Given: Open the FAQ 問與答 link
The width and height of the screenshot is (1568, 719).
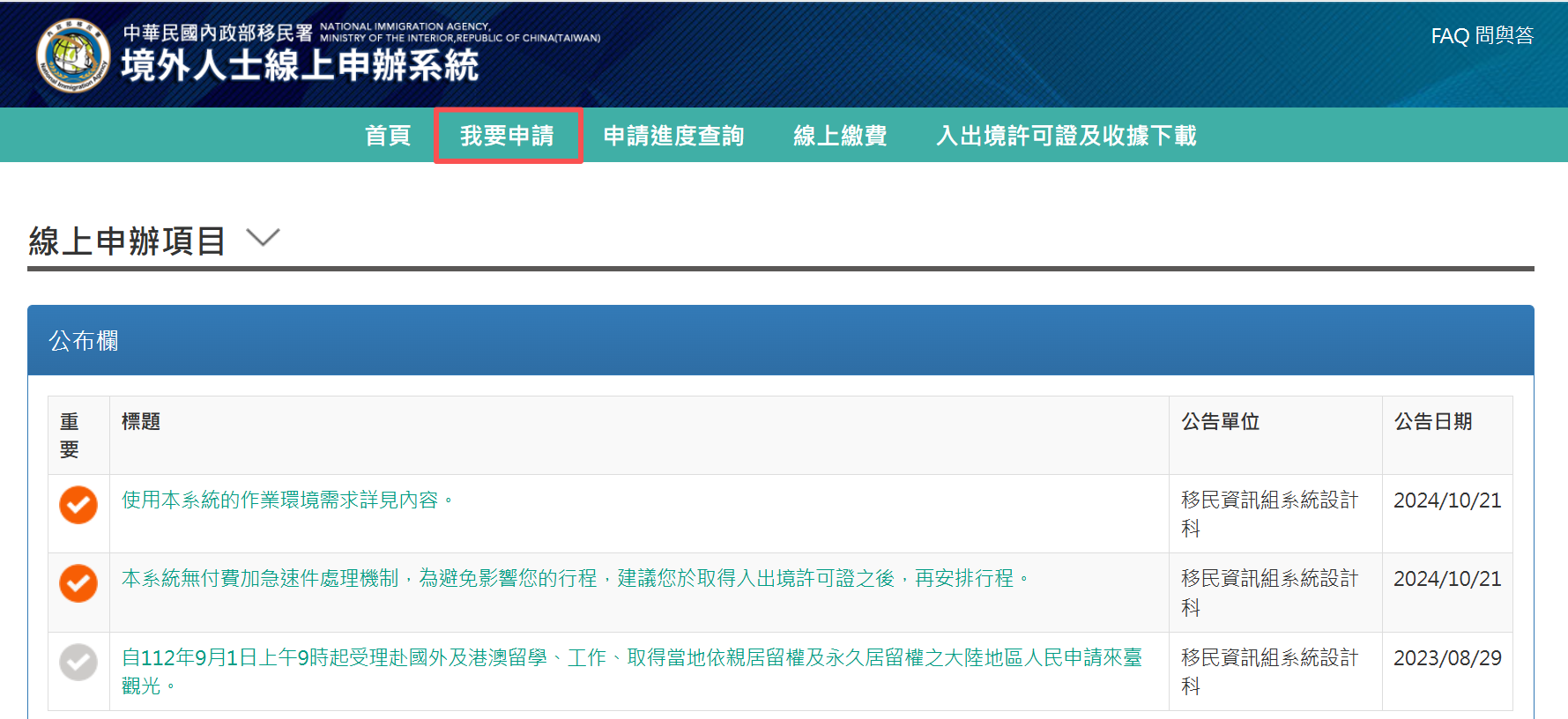Looking at the screenshot, I should 1482,36.
